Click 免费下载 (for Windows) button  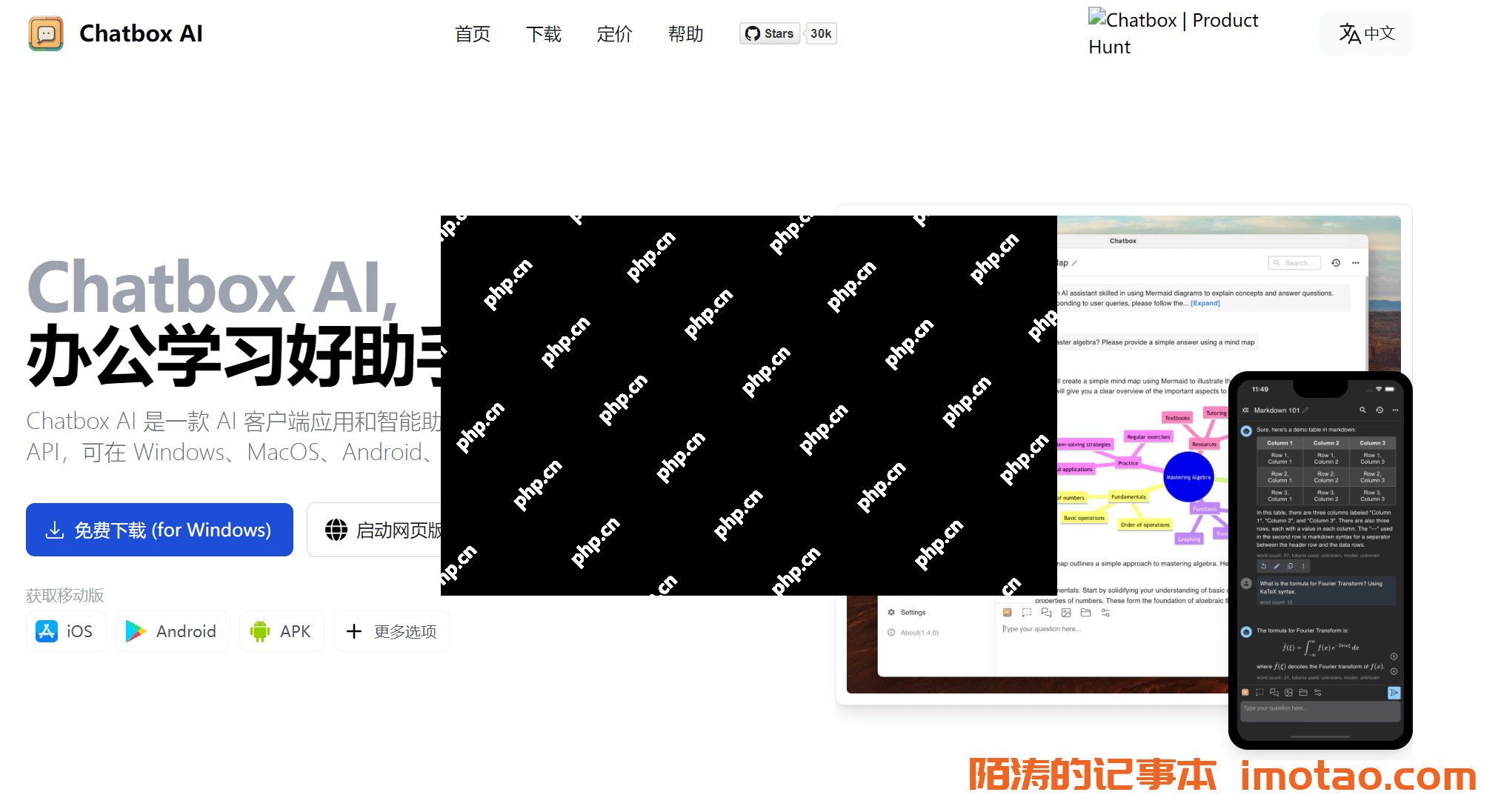click(x=159, y=530)
